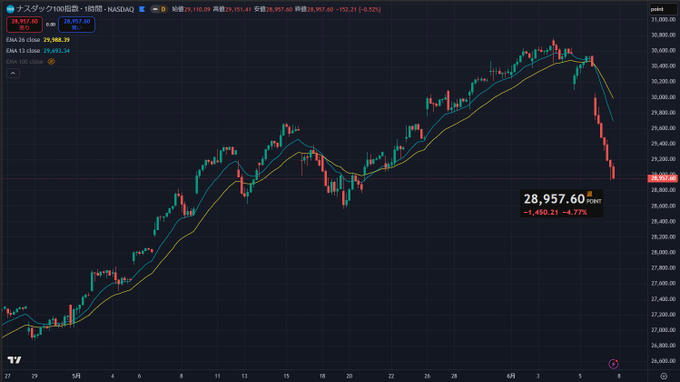Click the 6月 date label on time axis
The image size is (680, 382).
pos(512,376)
